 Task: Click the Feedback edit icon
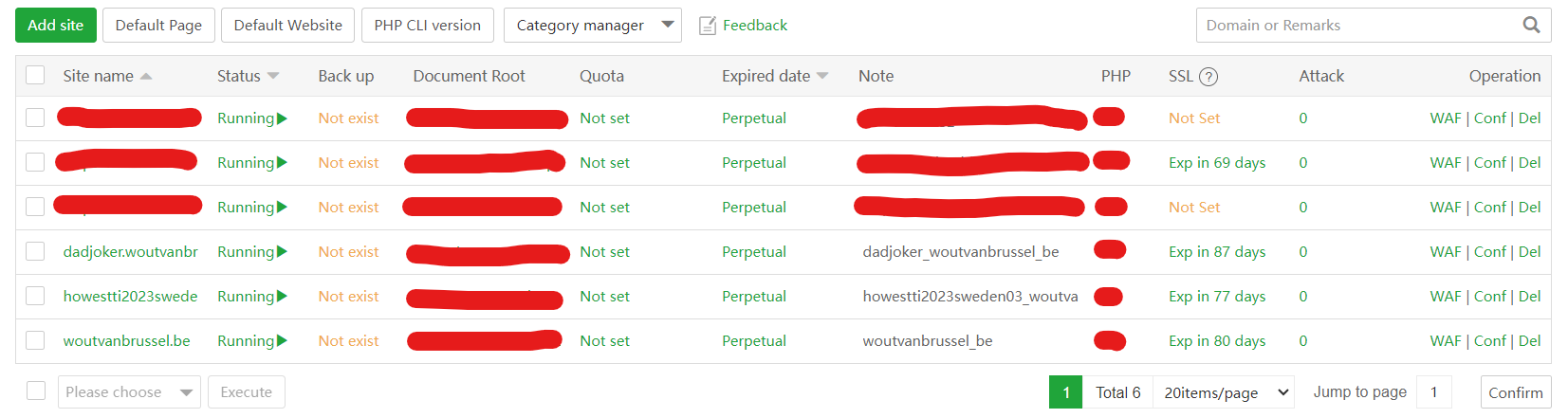coord(707,26)
